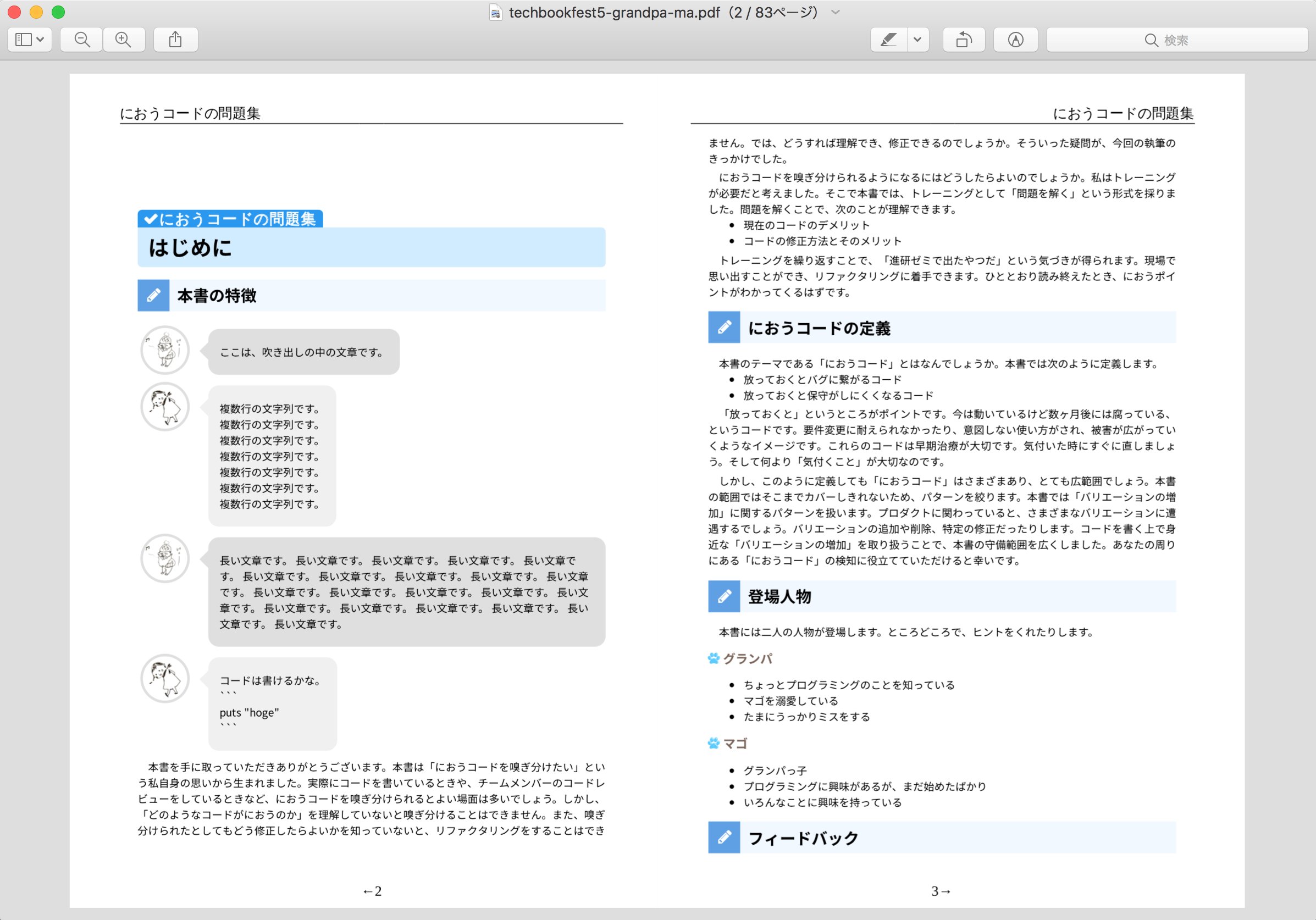Click the グランパ subheading
1316x920 pixels.
(748, 658)
